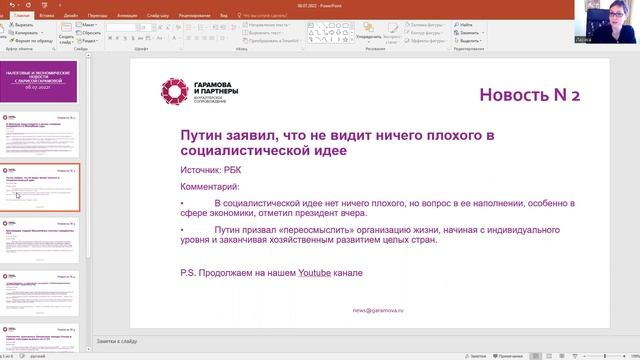The image size is (640, 360).
Task: Click Преобразовать в SmartArt
Action: coord(271,41)
